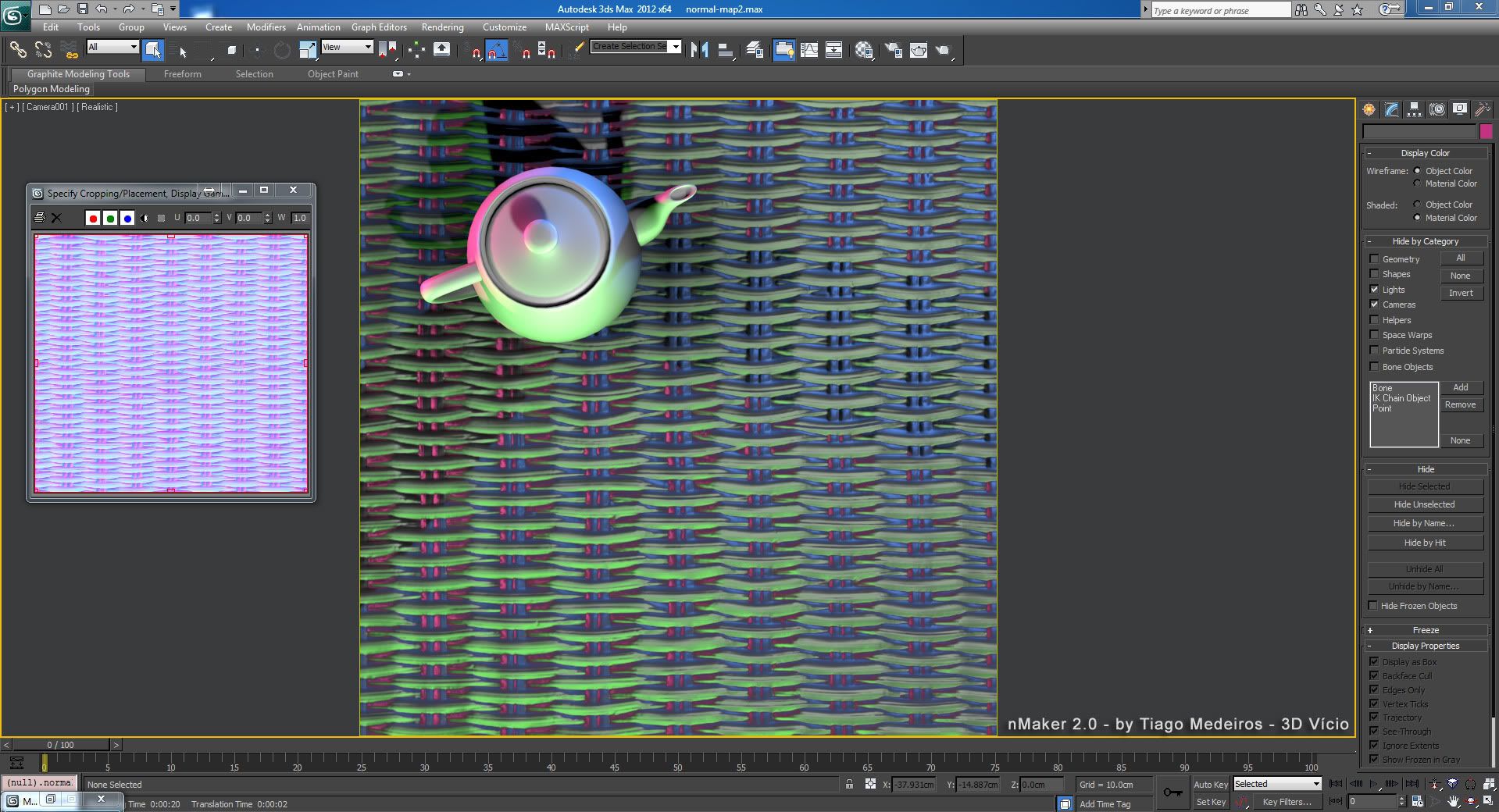The height and width of the screenshot is (812, 1499).
Task: Click the Mirror tool icon
Action: point(700,50)
